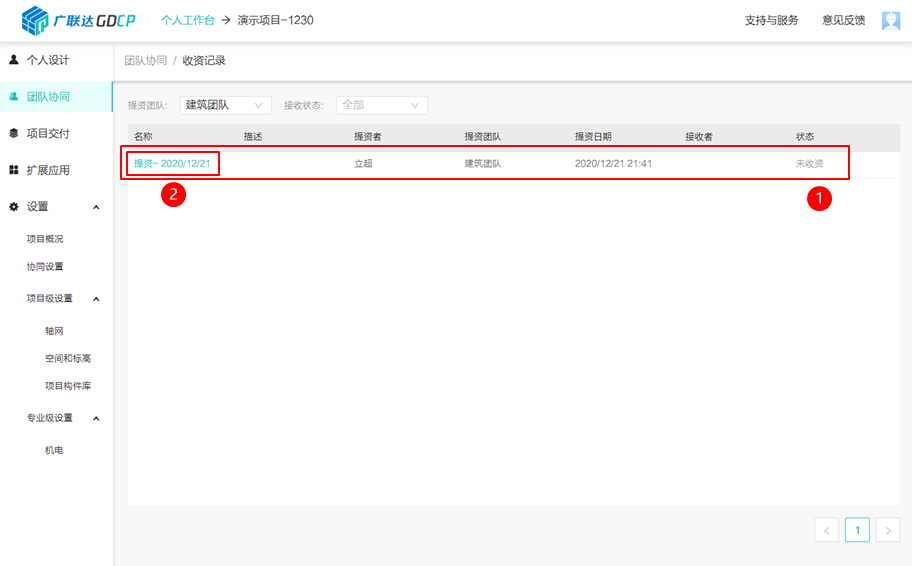Open the 接收状态 dropdown showing 全部

[382, 105]
